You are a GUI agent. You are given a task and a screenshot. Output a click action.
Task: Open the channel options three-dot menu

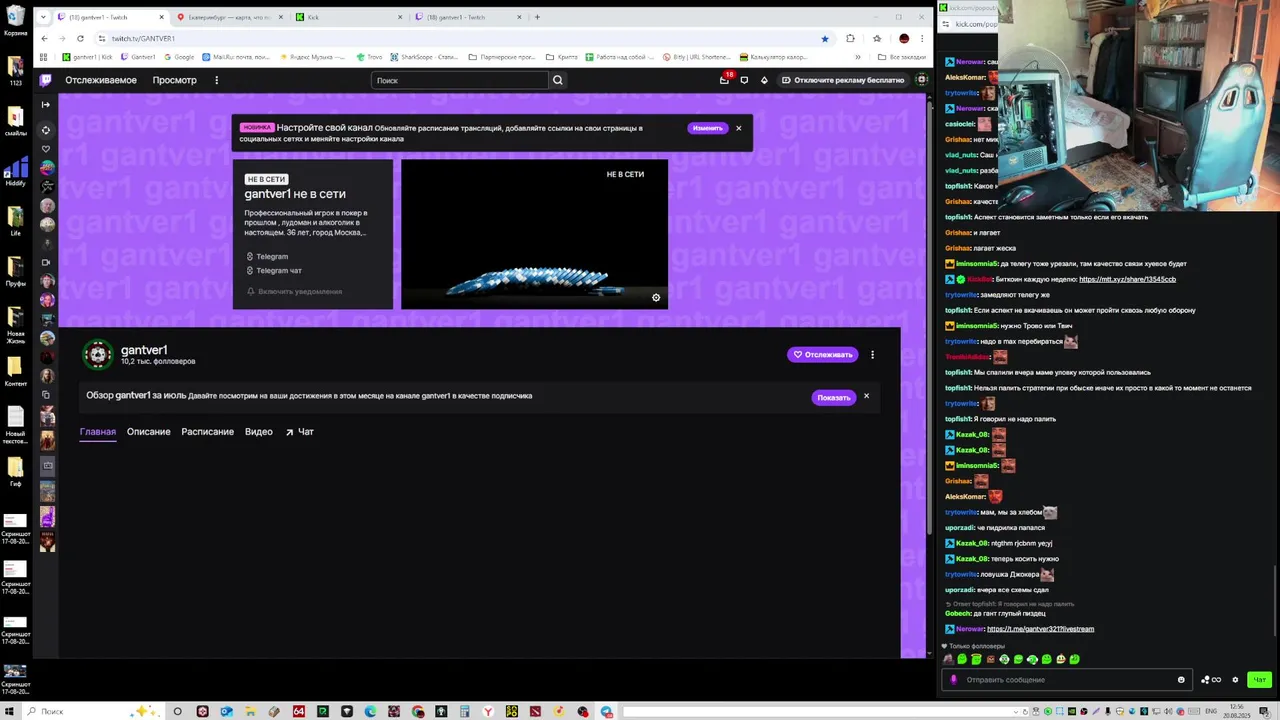[872, 354]
